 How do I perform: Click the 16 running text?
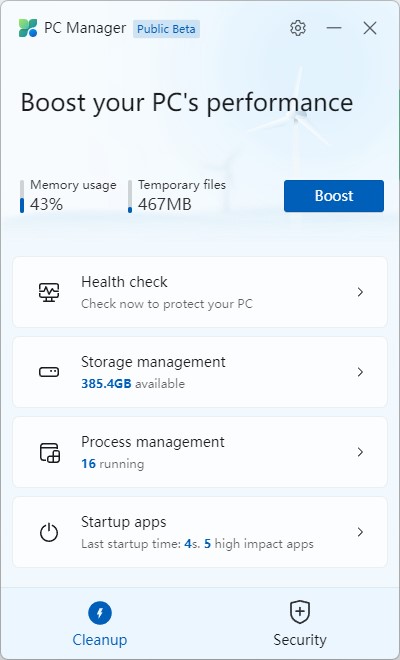[112, 463]
